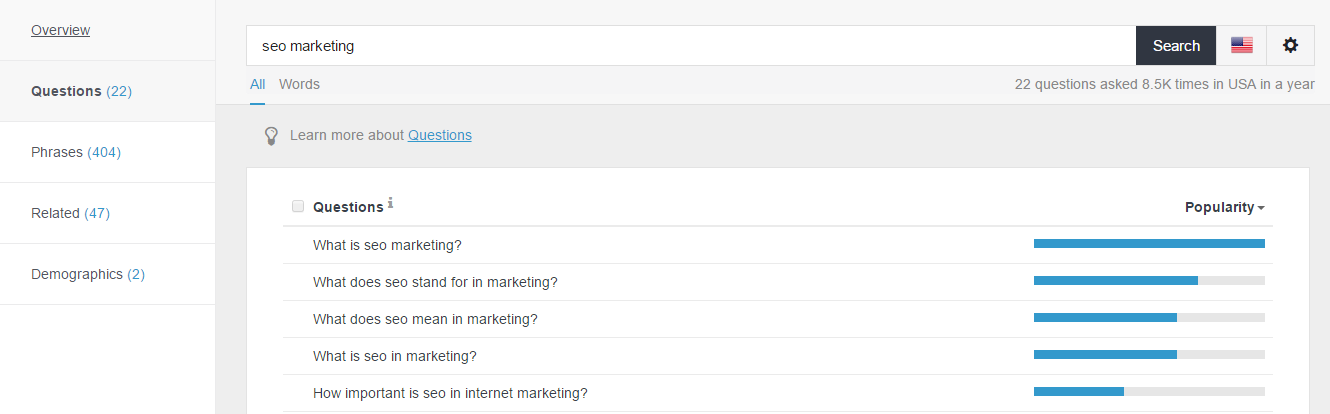Screen dimensions: 1330x414
Task: Select the All tab
Action: point(257,84)
